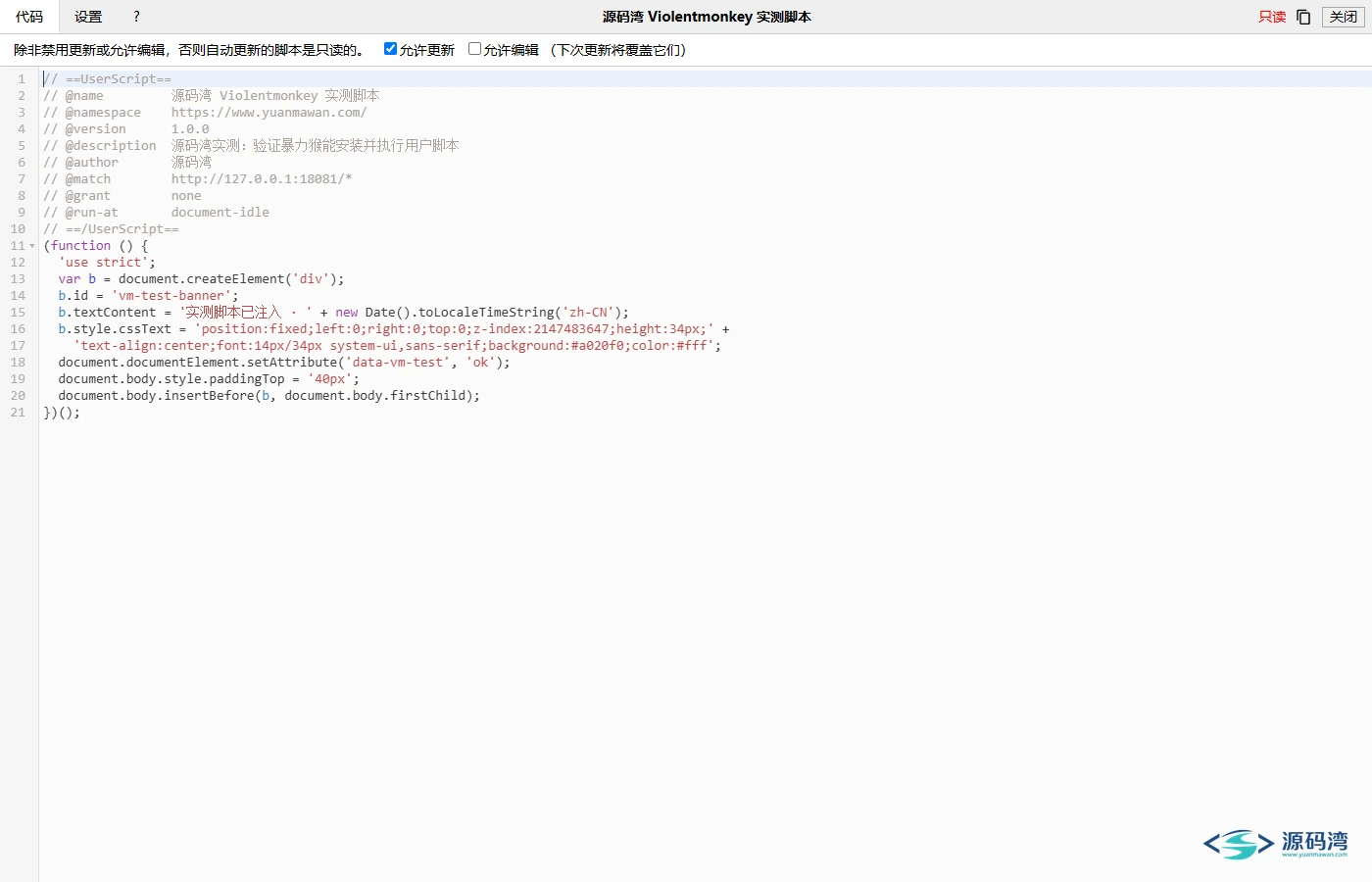
Task: Click the setAttribute 'data-vm-test' code line
Action: 284,363
